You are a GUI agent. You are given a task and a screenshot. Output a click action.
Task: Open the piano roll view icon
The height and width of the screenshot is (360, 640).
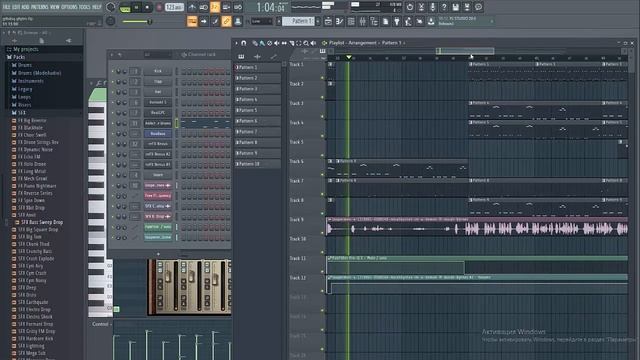point(339,21)
